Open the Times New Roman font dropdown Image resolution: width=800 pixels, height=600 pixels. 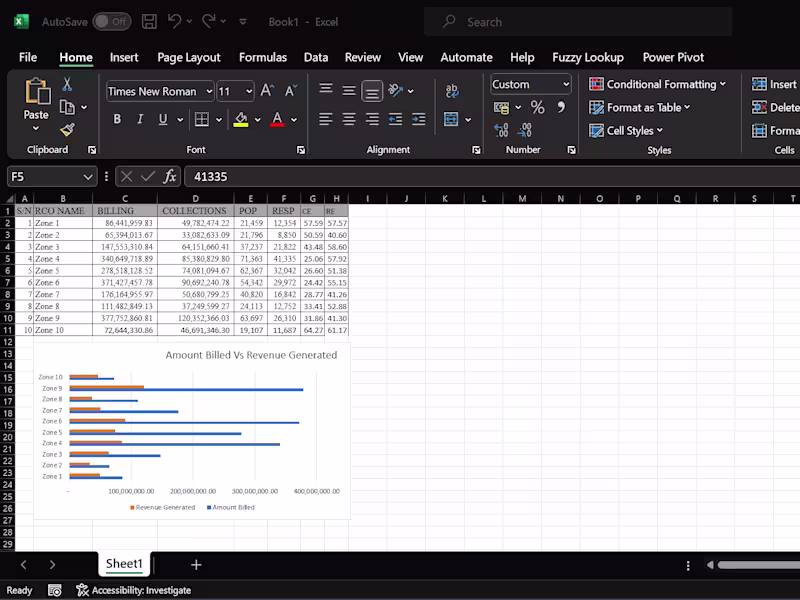tap(209, 91)
